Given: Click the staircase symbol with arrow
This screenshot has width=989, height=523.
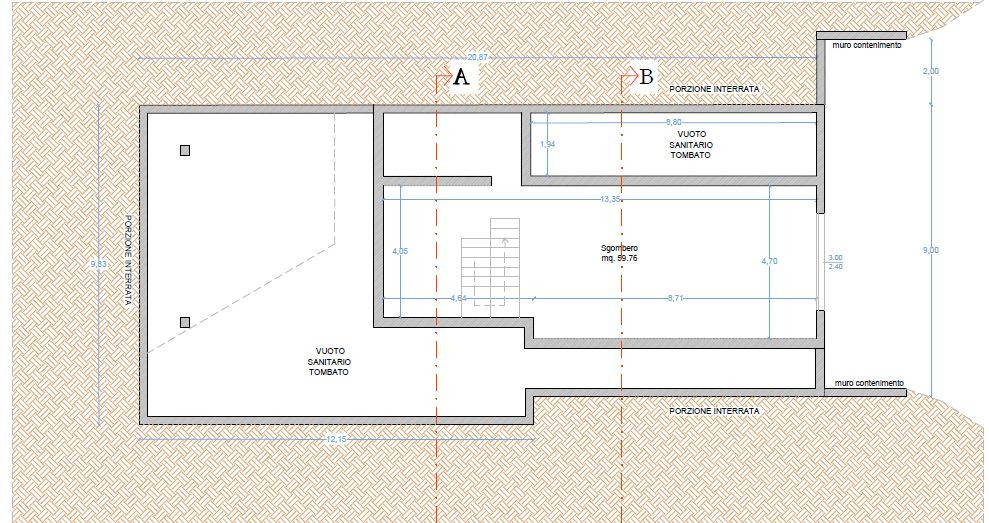Looking at the screenshot, I should pyautogui.click(x=491, y=267).
